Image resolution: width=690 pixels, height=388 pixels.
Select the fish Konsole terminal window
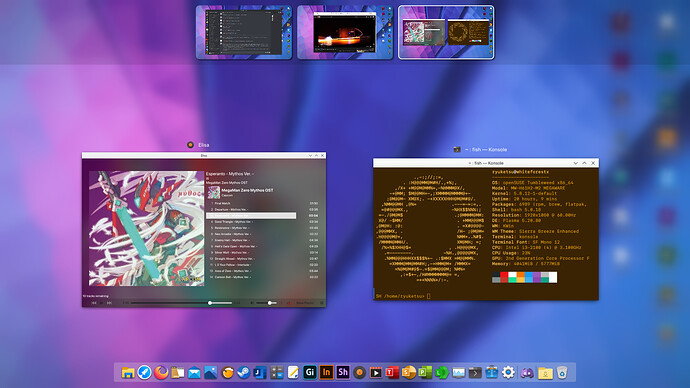pyautogui.click(x=486, y=230)
